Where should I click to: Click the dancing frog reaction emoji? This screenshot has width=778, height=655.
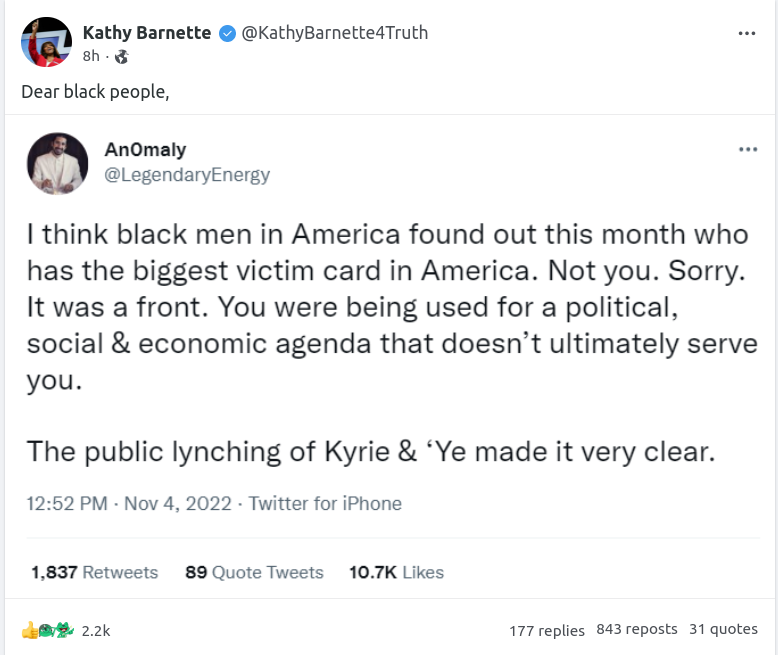[x=64, y=630]
